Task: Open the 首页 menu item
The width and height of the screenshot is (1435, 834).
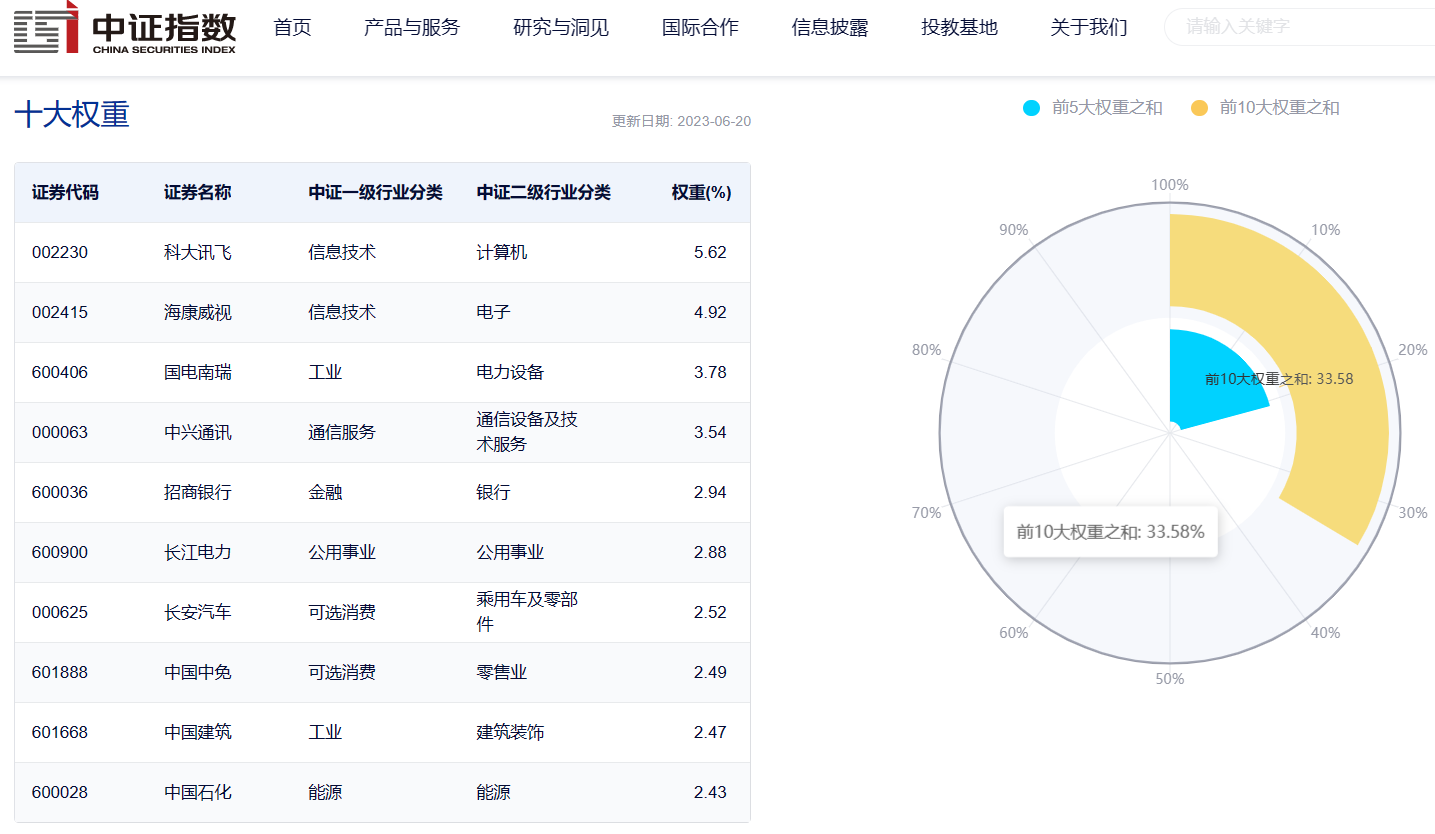Action: [x=292, y=28]
